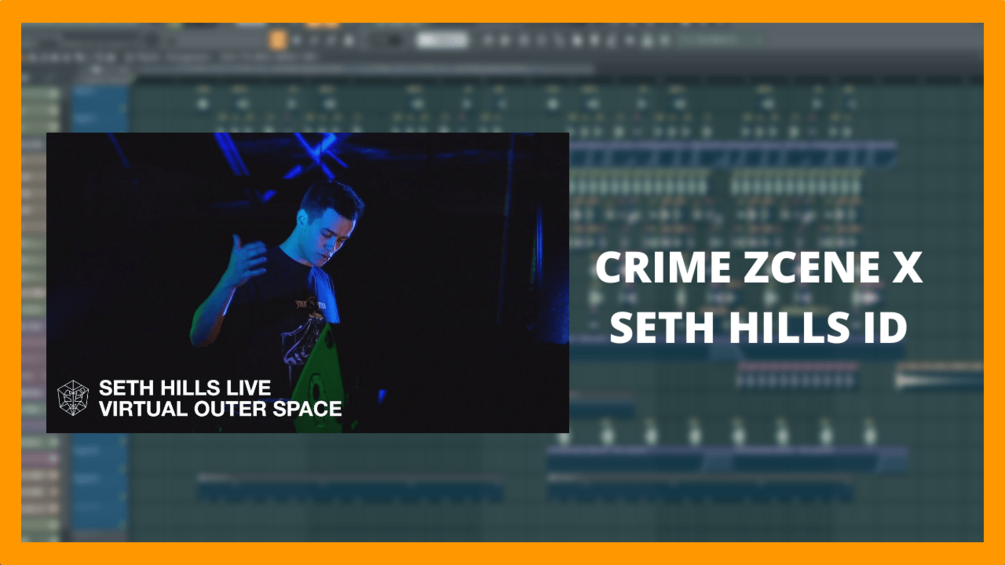Click the cube logo beside SETH HILLS LIVE
This screenshot has height=565, width=1005.
tap(72, 398)
